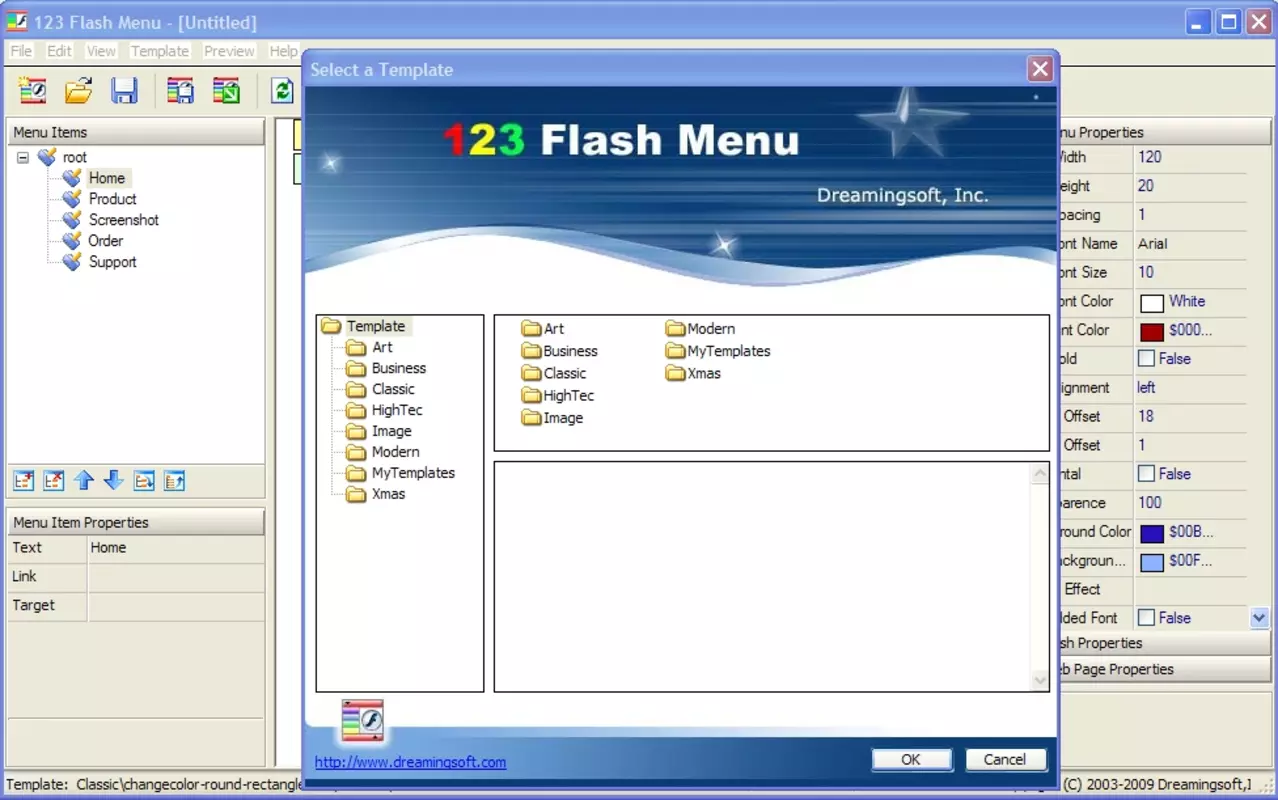Click the move-item-to-sublevel icon under Menu Items
The image size is (1278, 800).
(x=144, y=481)
